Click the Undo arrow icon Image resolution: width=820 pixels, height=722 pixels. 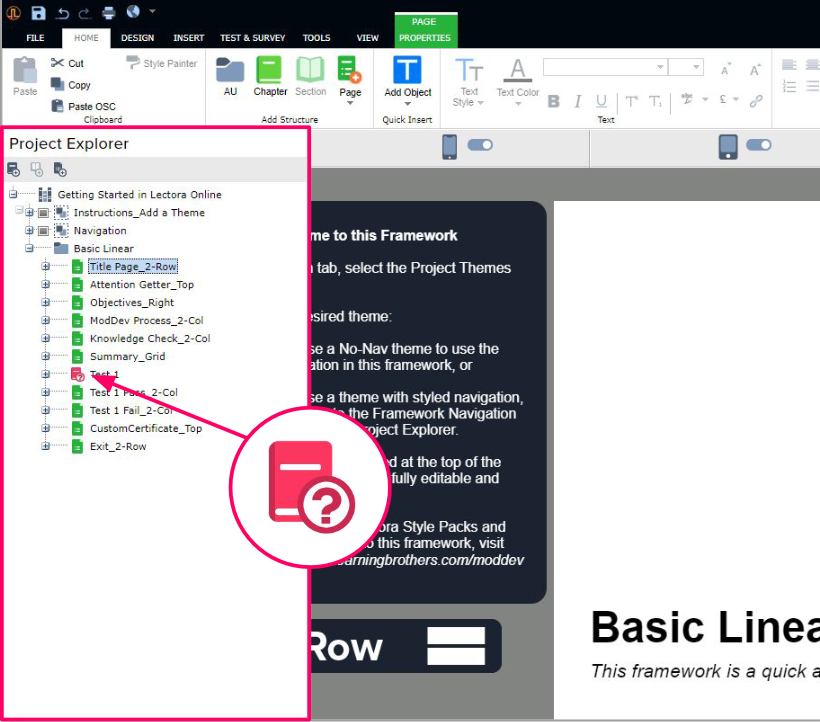[x=62, y=13]
